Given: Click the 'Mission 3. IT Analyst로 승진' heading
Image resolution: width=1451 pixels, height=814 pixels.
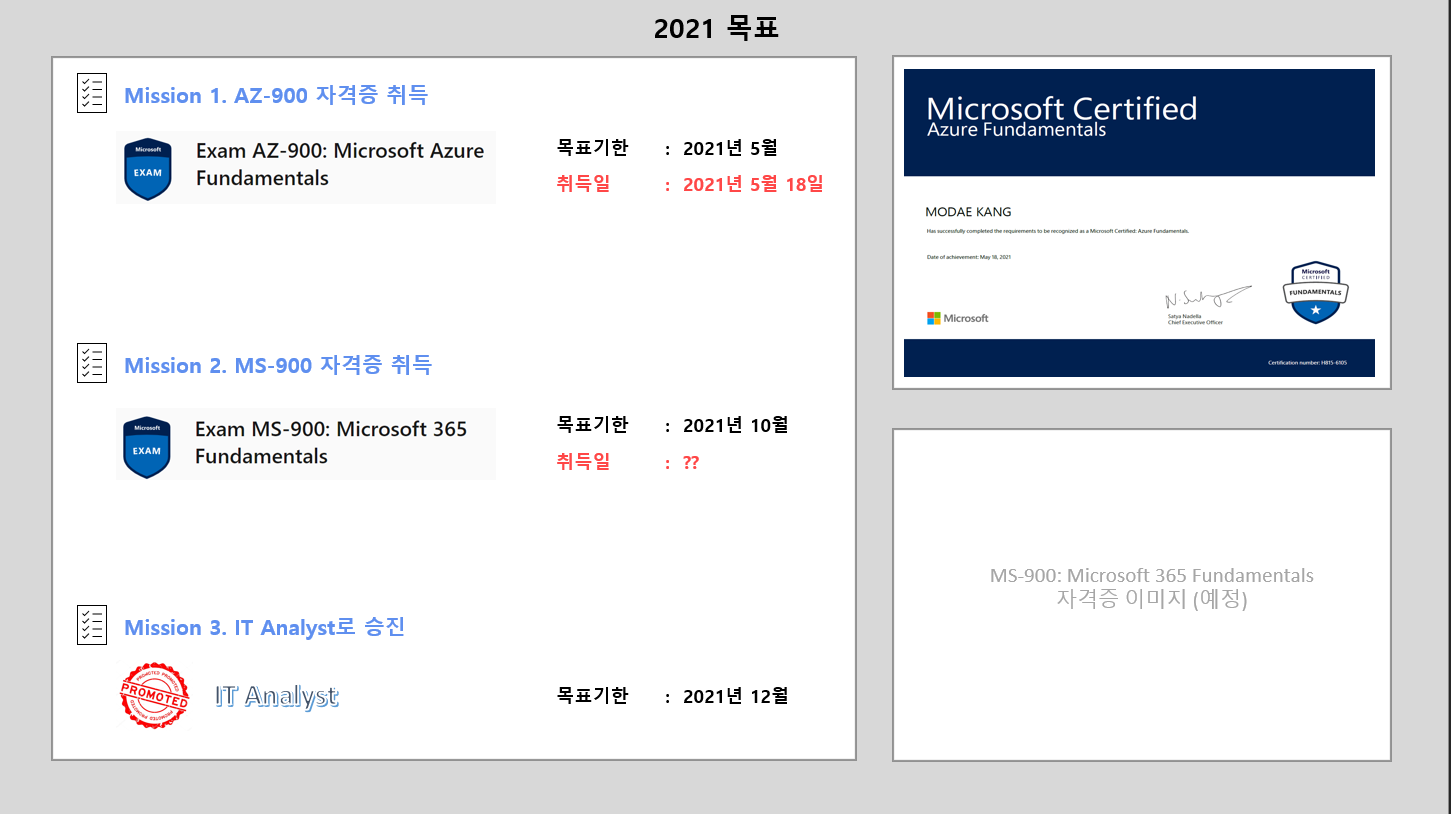Looking at the screenshot, I should [264, 628].
